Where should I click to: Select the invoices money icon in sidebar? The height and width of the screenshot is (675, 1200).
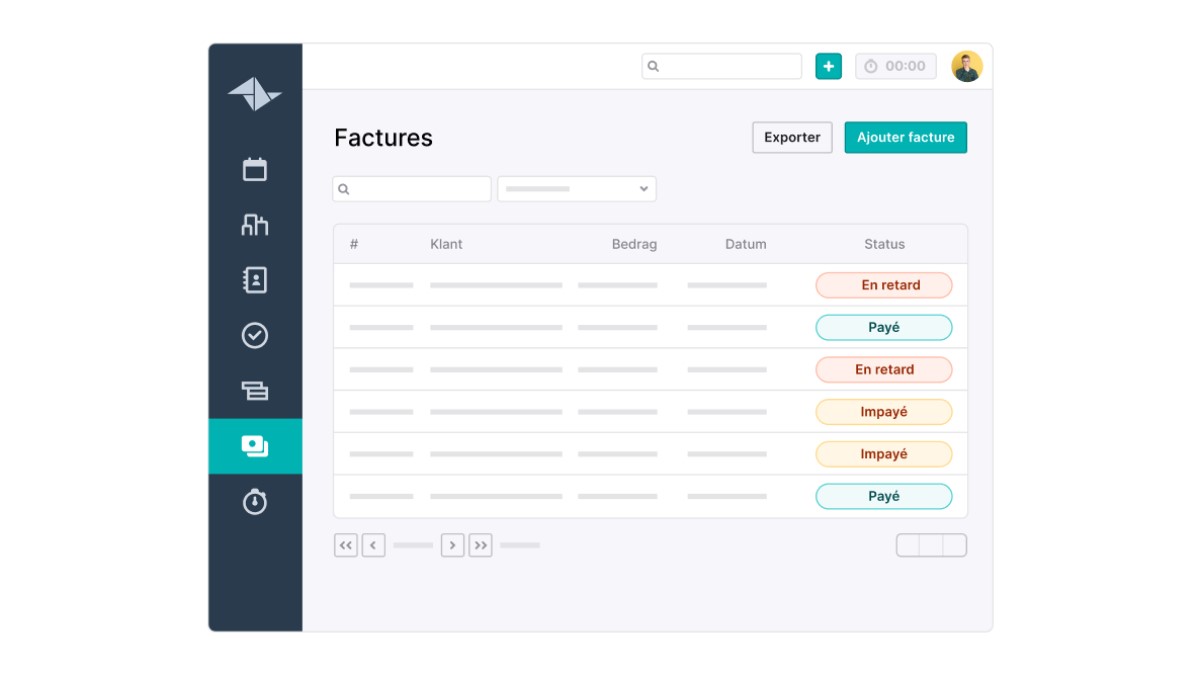[255, 446]
